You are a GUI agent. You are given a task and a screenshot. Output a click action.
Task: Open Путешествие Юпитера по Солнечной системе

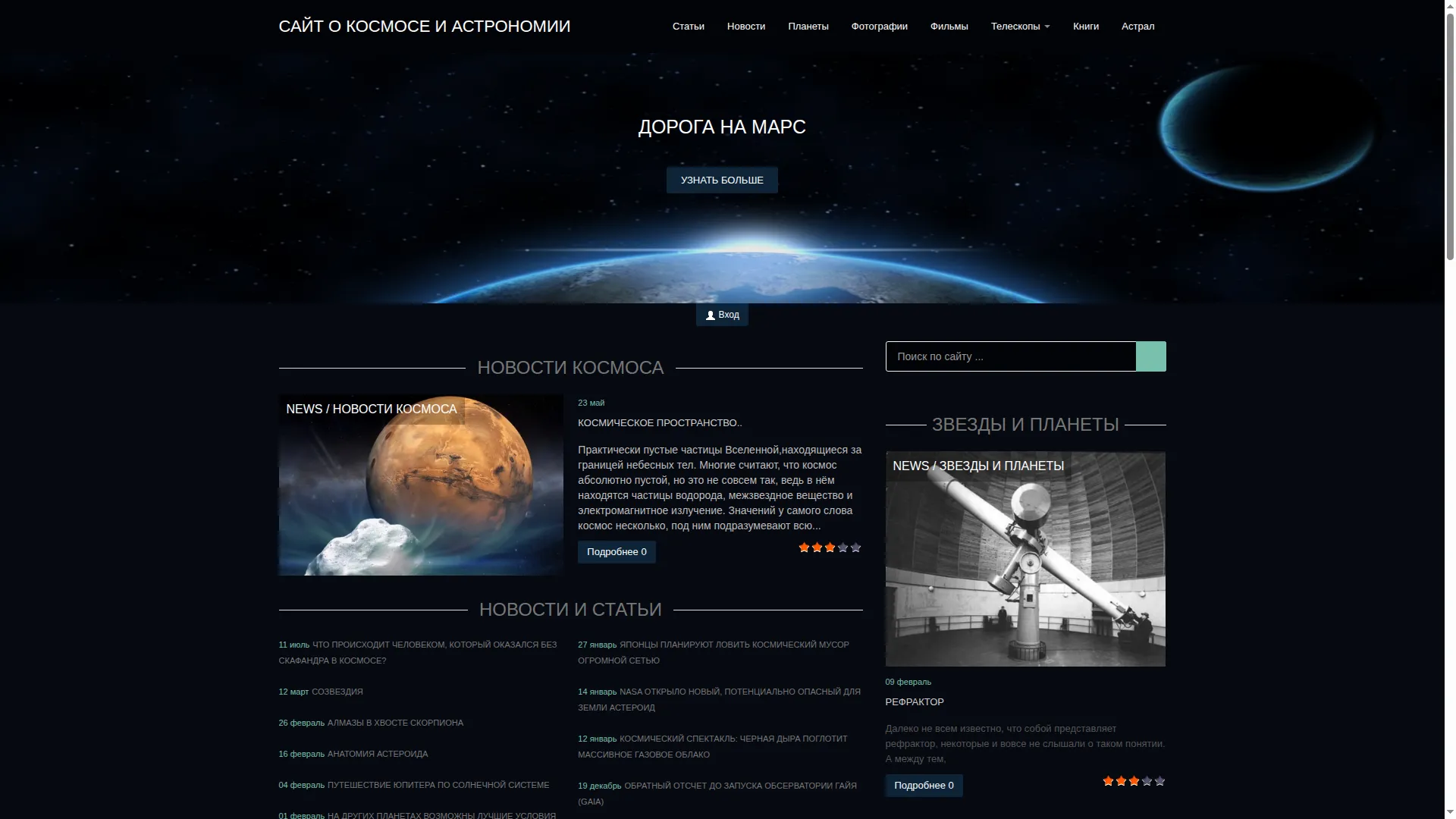pos(438,785)
